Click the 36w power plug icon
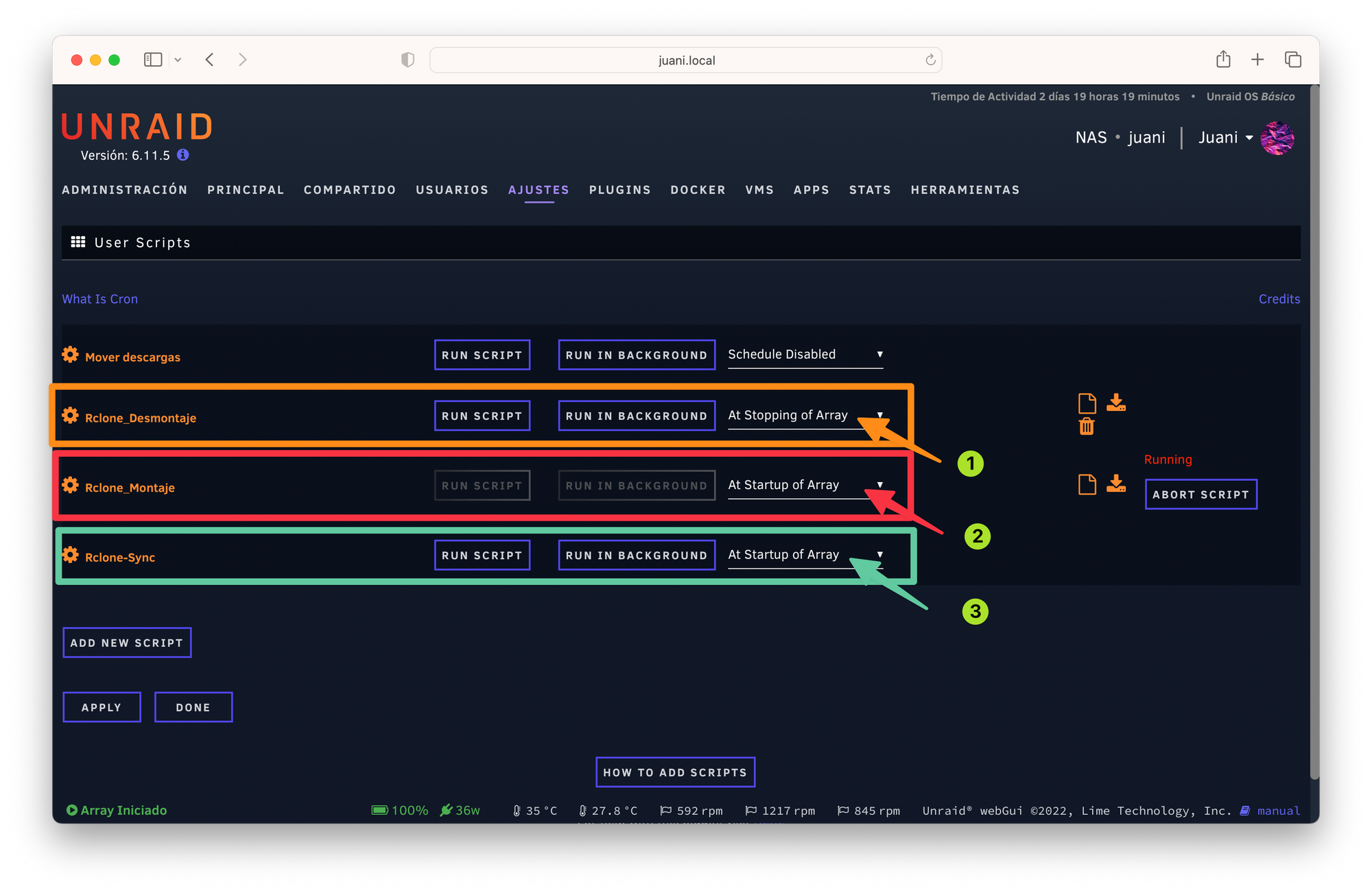This screenshot has height=893, width=1372. click(446, 810)
